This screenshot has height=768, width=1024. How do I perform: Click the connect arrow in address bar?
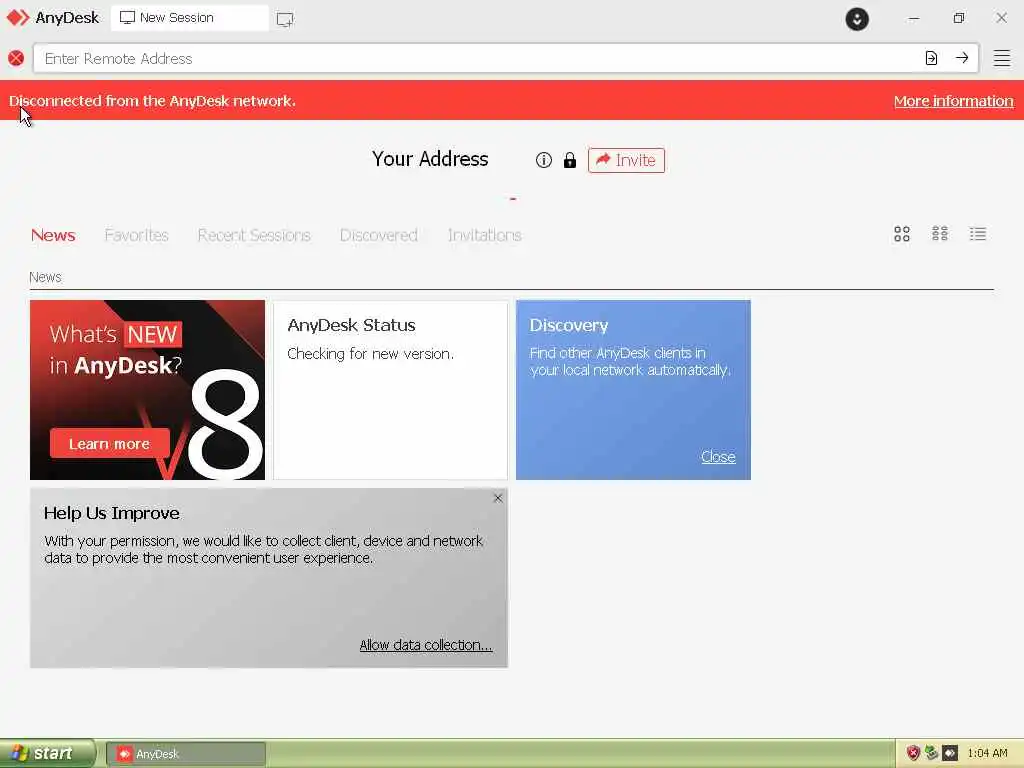pyautogui.click(x=962, y=58)
